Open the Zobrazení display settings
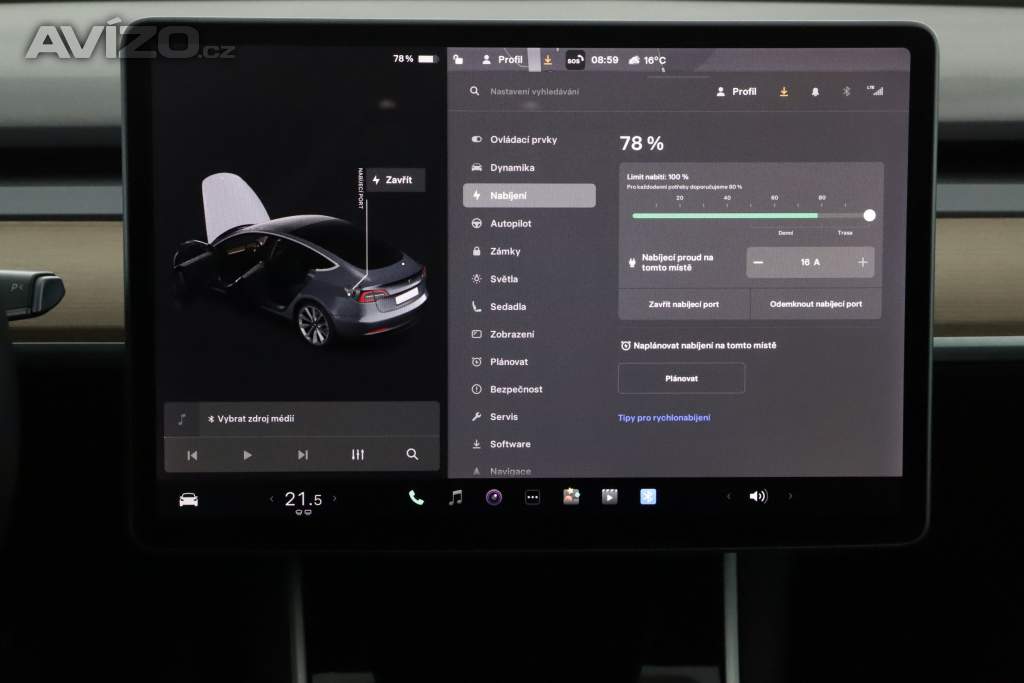 [503, 334]
